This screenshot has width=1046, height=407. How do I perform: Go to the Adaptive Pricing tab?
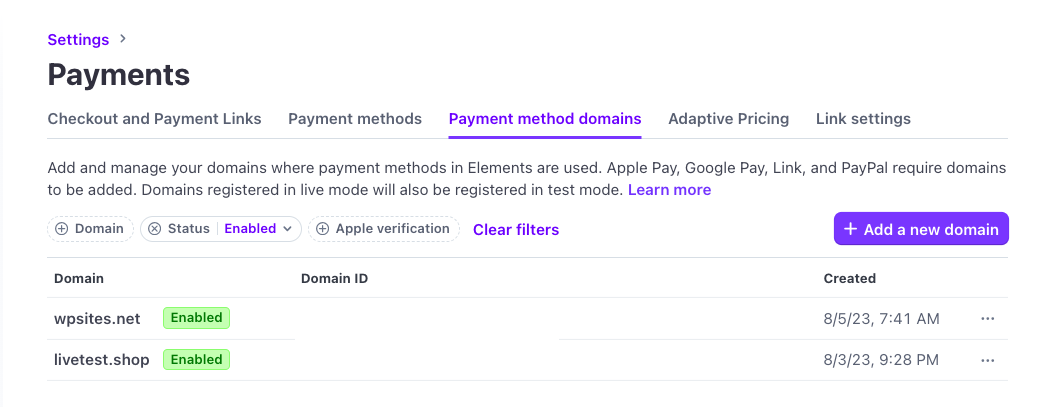(728, 119)
